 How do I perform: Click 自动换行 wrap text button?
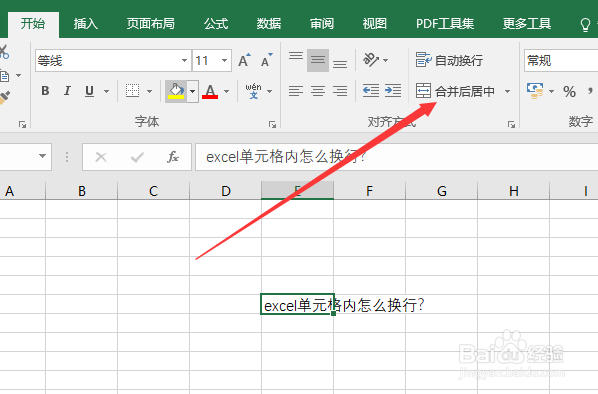(449, 60)
